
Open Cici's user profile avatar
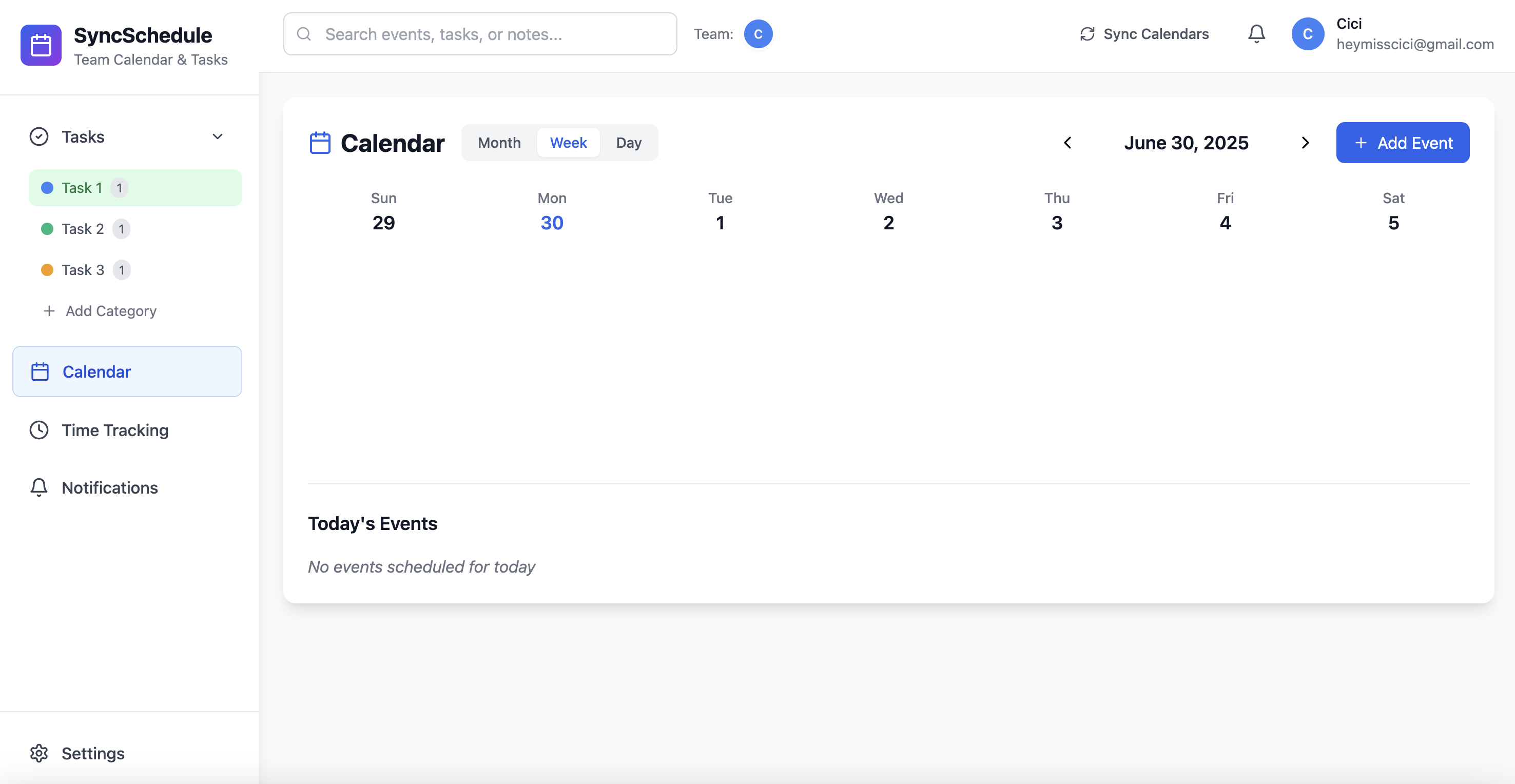(x=1307, y=34)
